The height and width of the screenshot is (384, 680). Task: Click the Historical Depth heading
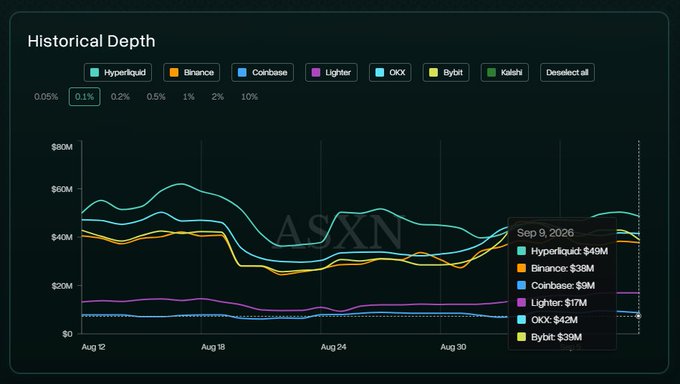[x=92, y=41]
